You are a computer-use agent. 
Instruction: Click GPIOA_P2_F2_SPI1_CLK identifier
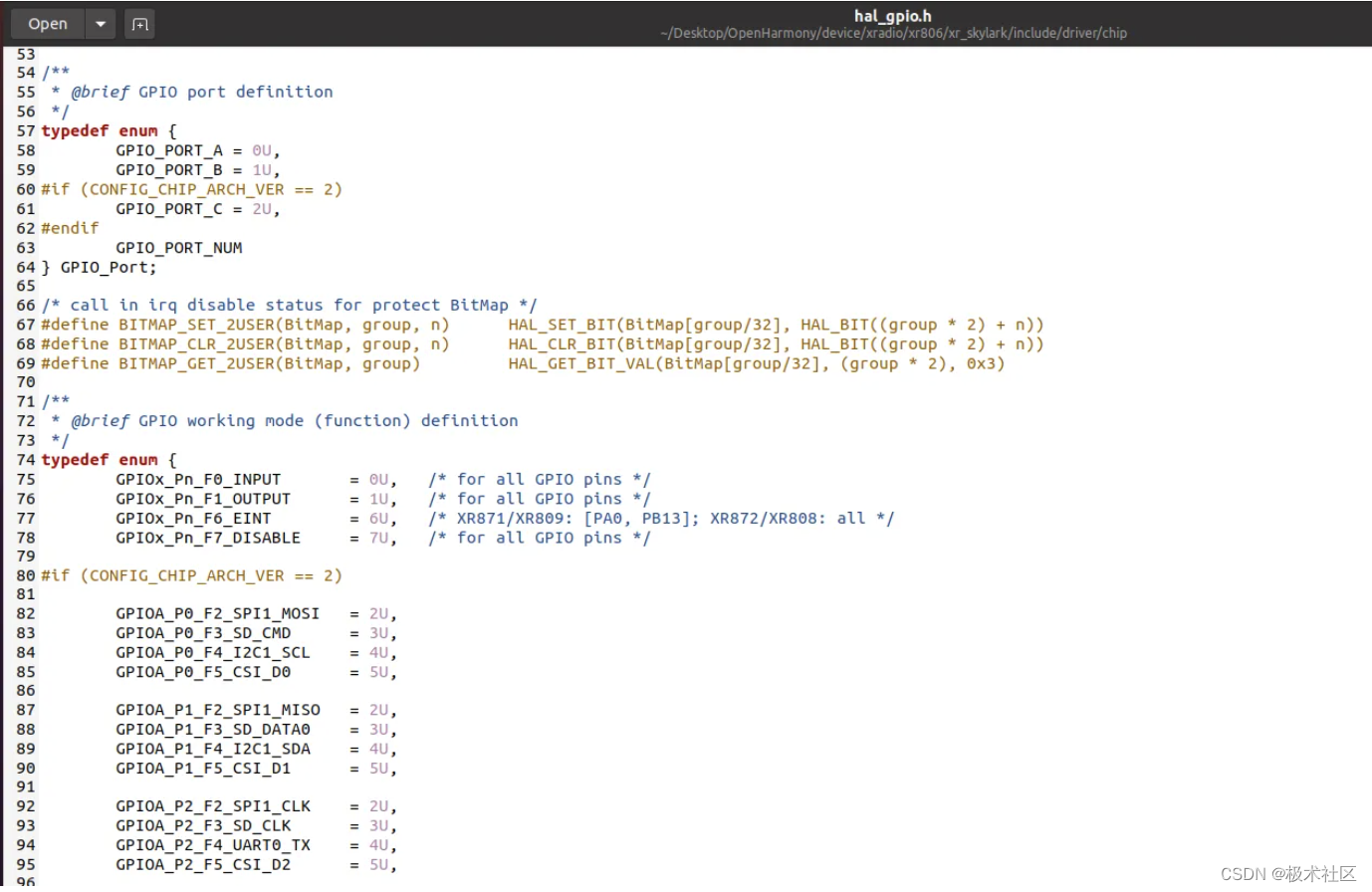[213, 806]
